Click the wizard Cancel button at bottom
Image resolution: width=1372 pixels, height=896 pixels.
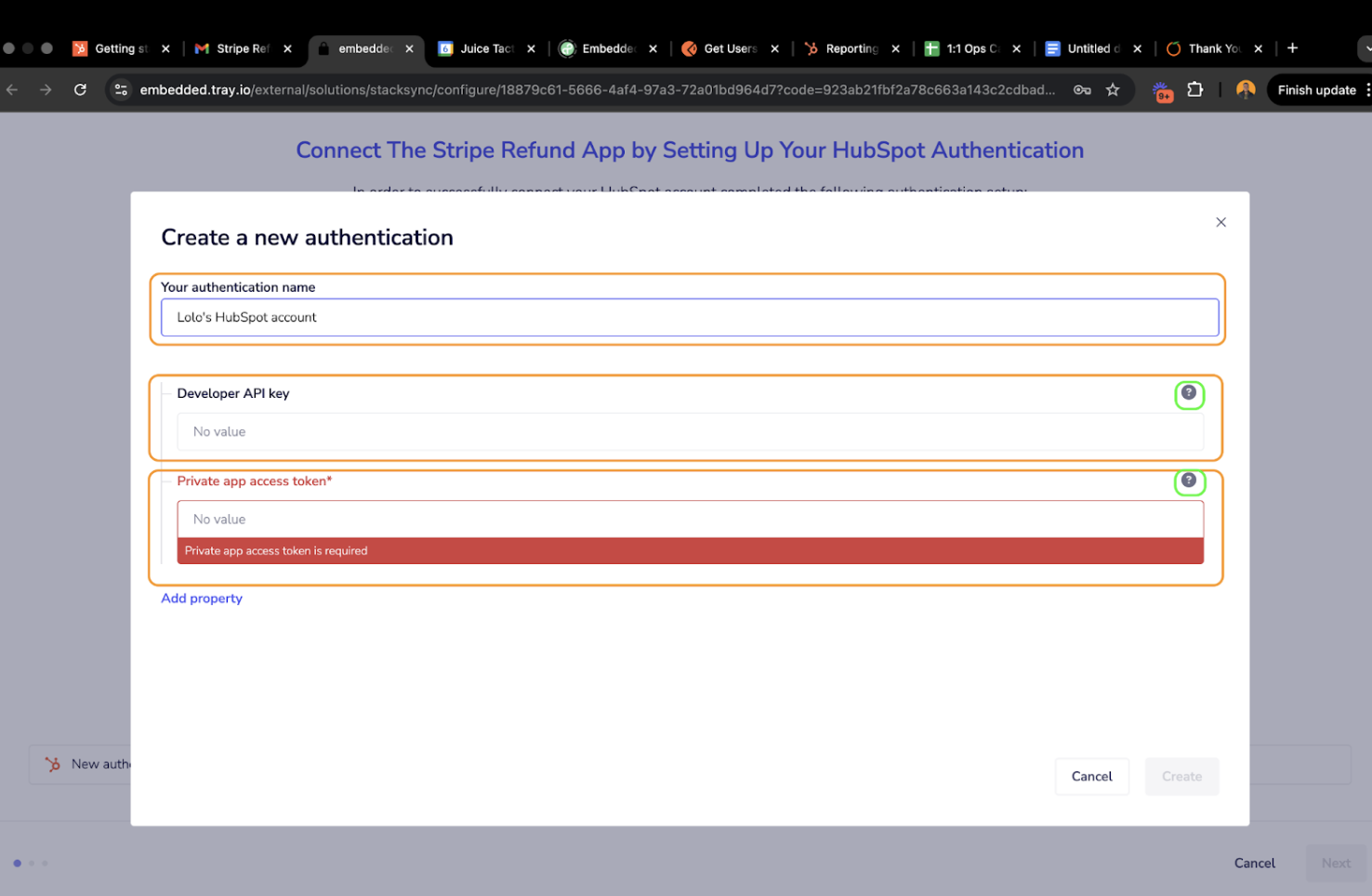click(1254, 863)
